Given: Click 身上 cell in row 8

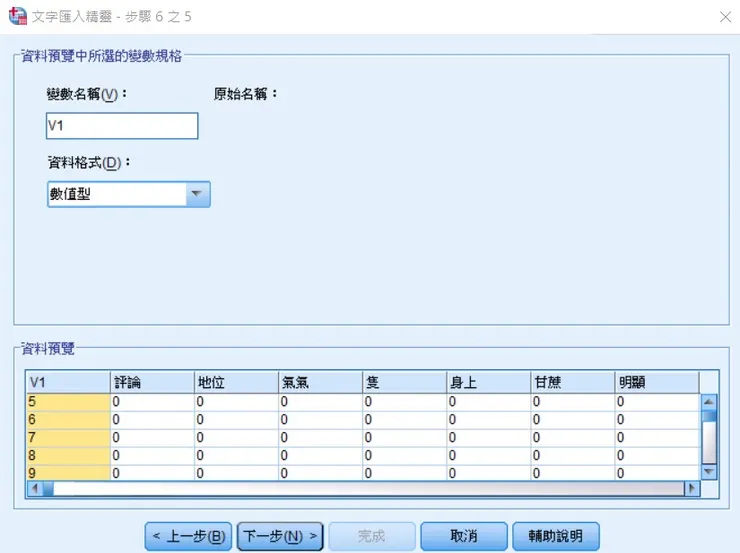Looking at the screenshot, I should click(488, 456).
